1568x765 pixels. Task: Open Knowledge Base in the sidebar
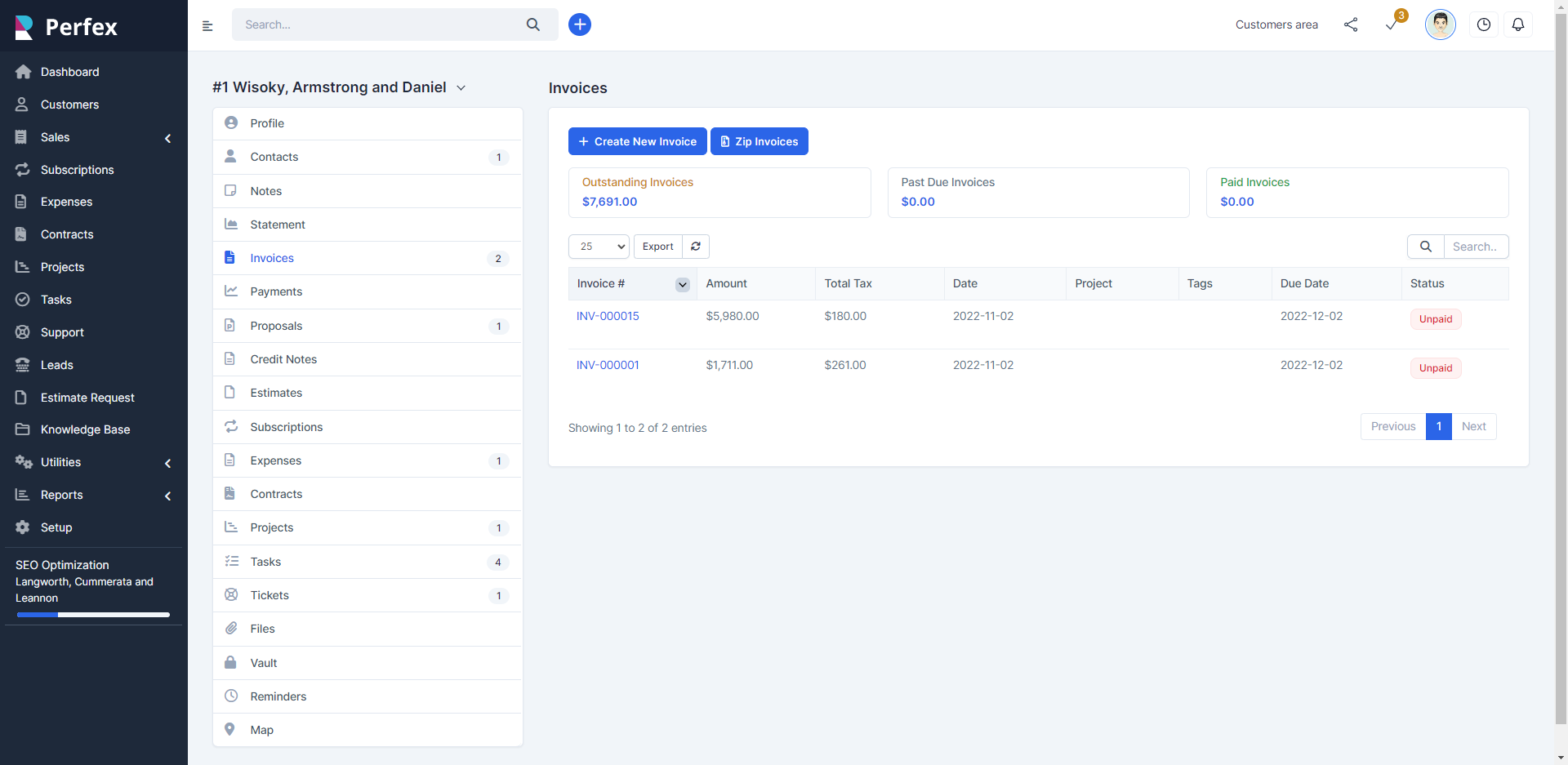pyautogui.click(x=94, y=429)
